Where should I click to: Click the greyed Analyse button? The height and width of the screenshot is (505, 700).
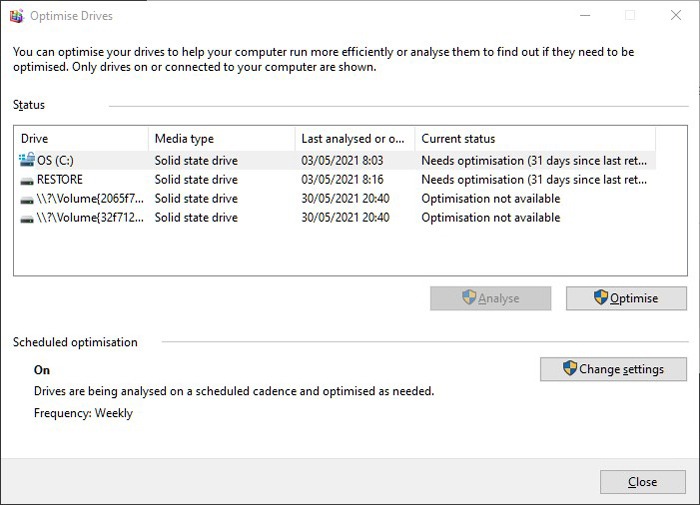[491, 298]
